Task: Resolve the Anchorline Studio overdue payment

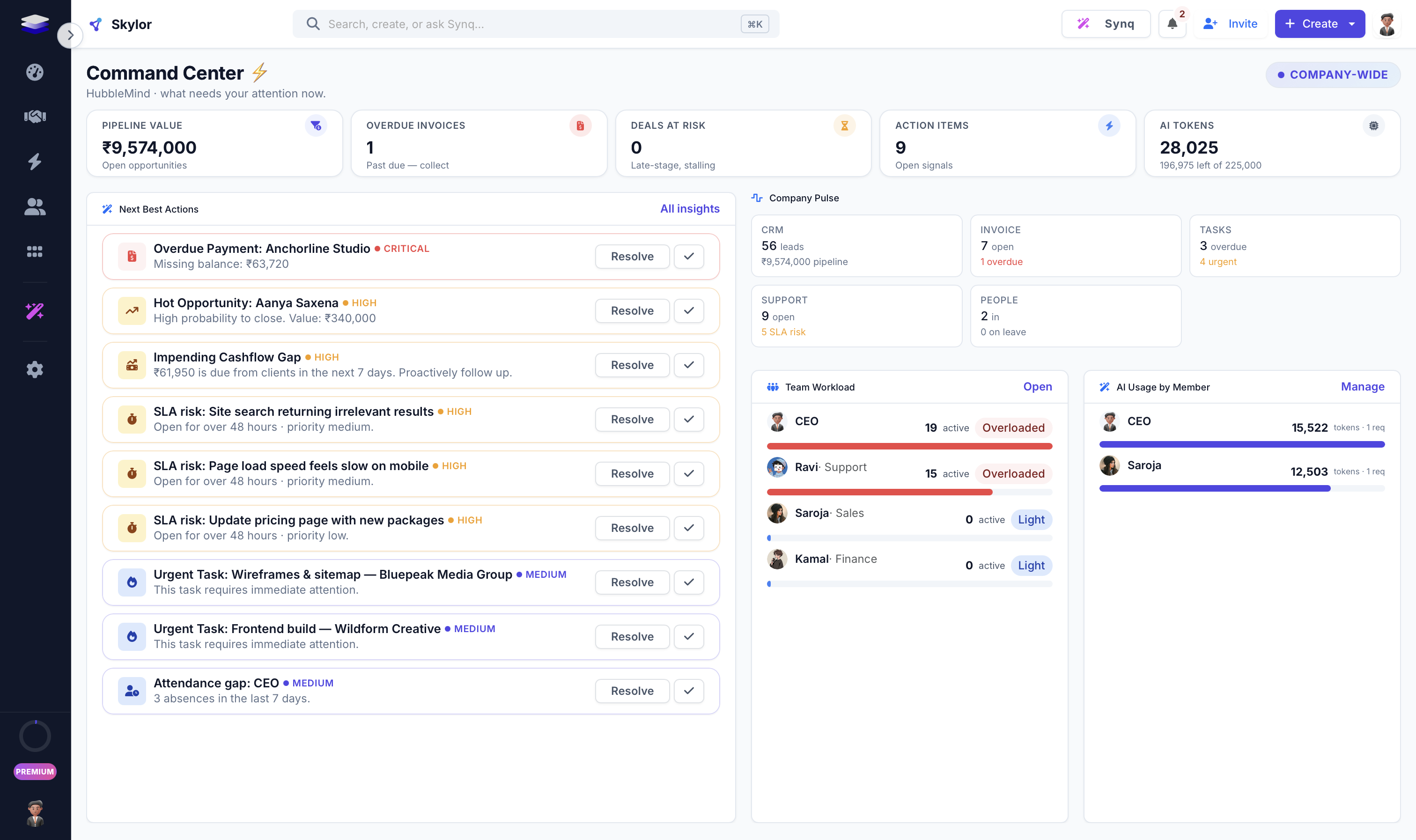Action: tap(632, 257)
